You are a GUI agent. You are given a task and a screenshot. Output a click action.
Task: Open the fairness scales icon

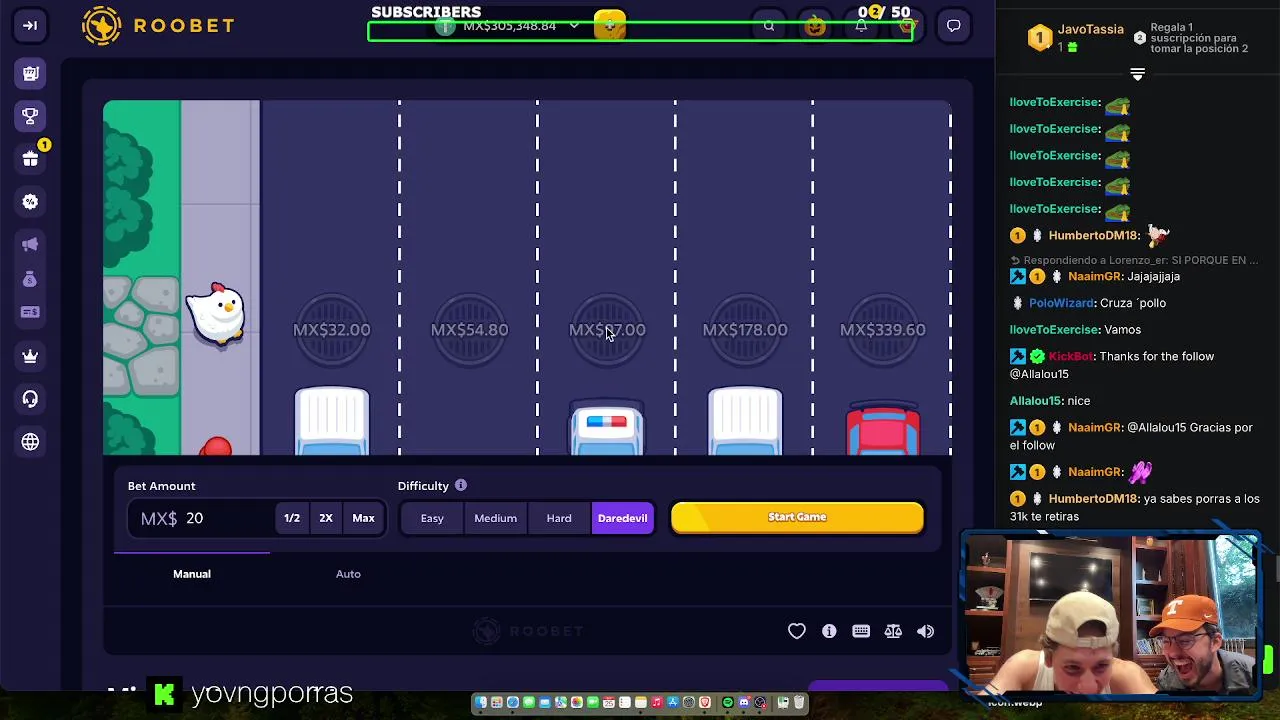(x=893, y=631)
